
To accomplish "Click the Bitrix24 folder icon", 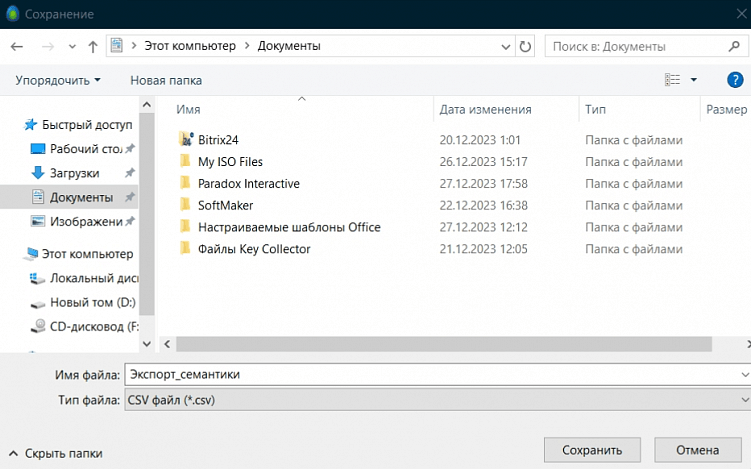I will [186, 139].
